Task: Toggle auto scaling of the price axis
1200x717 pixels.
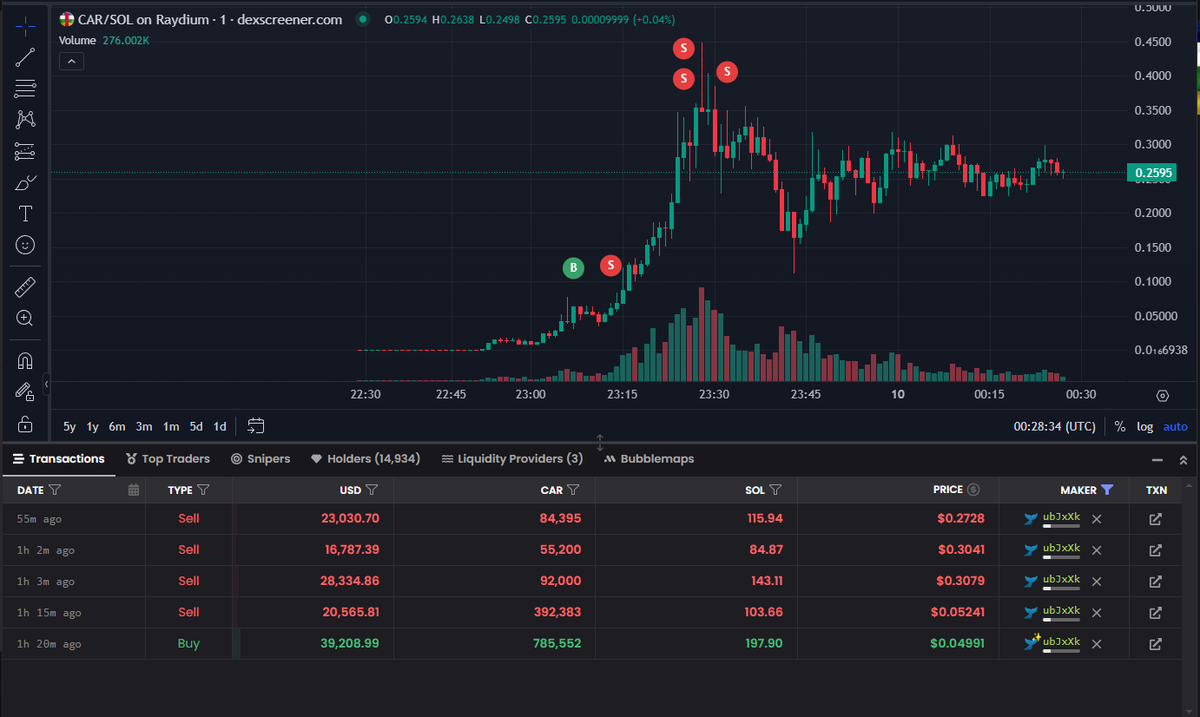Action: click(x=1175, y=426)
